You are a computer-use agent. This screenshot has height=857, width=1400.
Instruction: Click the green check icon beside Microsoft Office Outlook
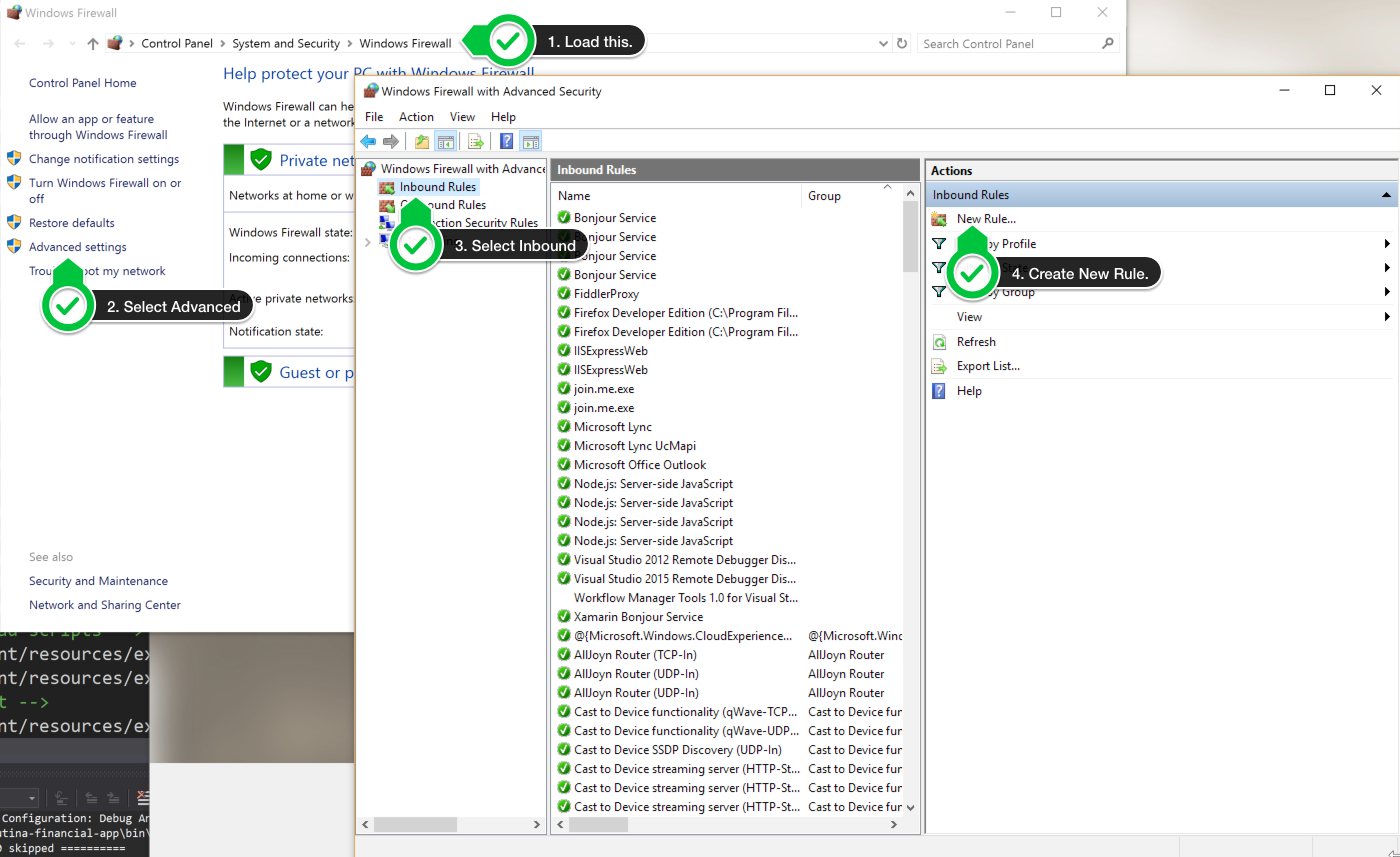coord(564,465)
